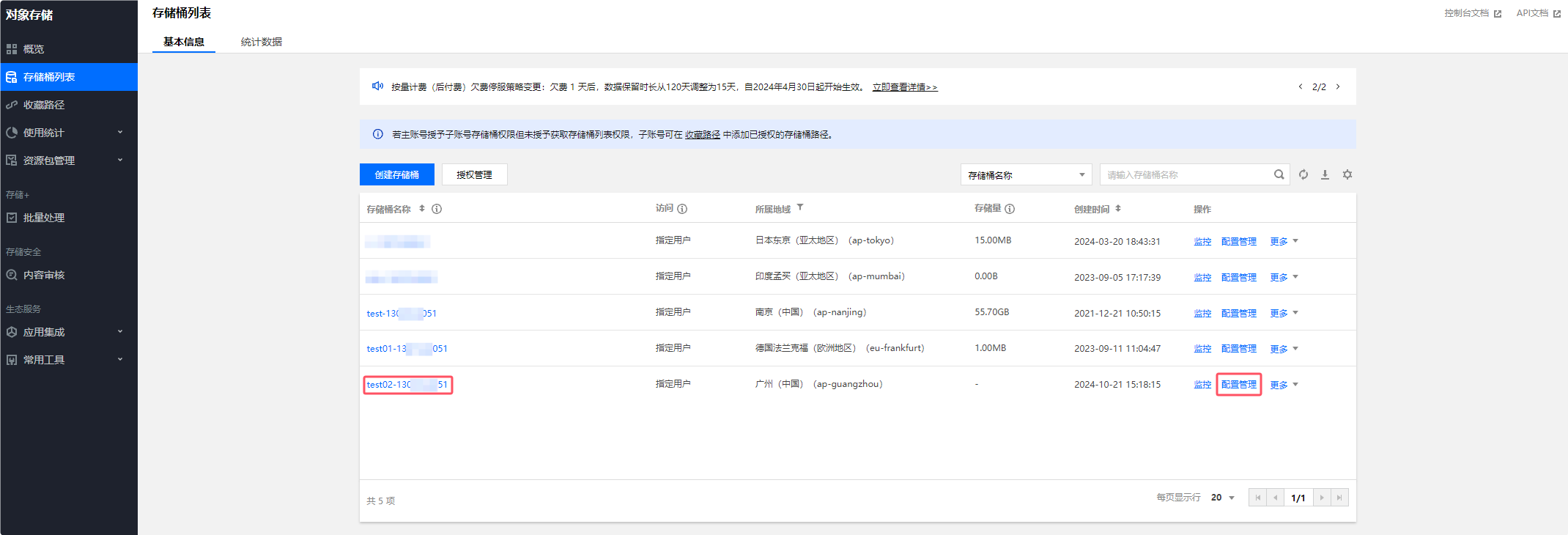The image size is (1568, 535).
Task: Change rows per page dropdown showing 20
Action: [1223, 498]
